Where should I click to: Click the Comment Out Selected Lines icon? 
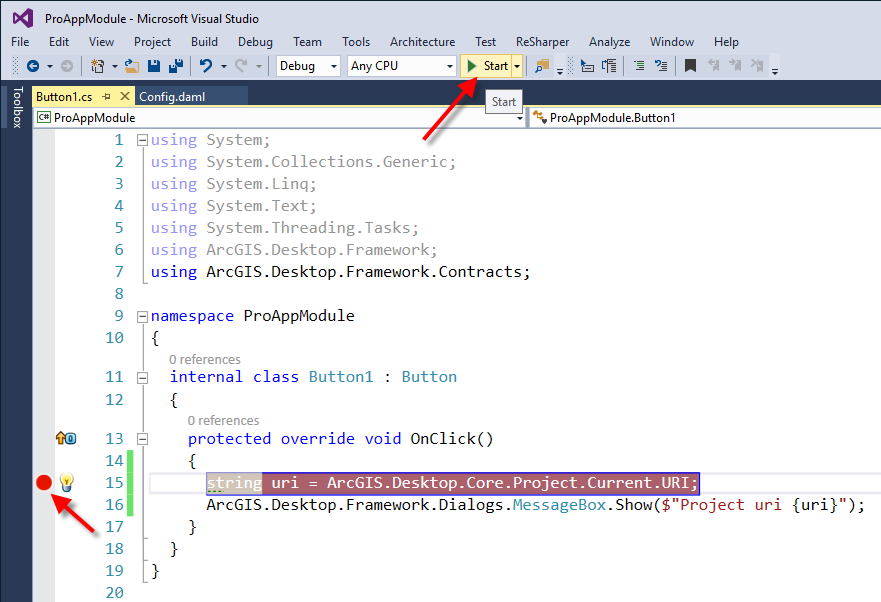tap(639, 67)
